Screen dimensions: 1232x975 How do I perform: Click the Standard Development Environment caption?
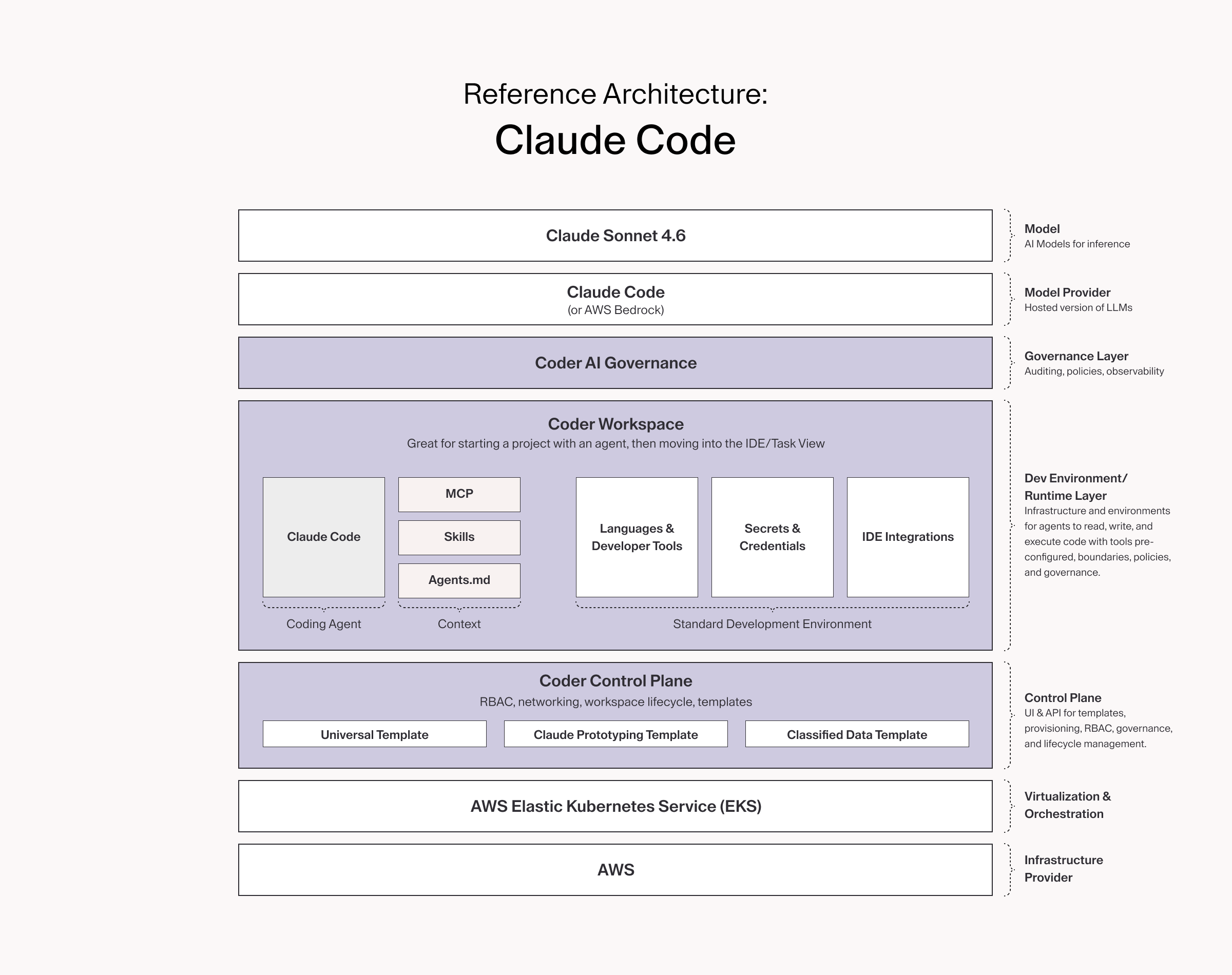772,624
